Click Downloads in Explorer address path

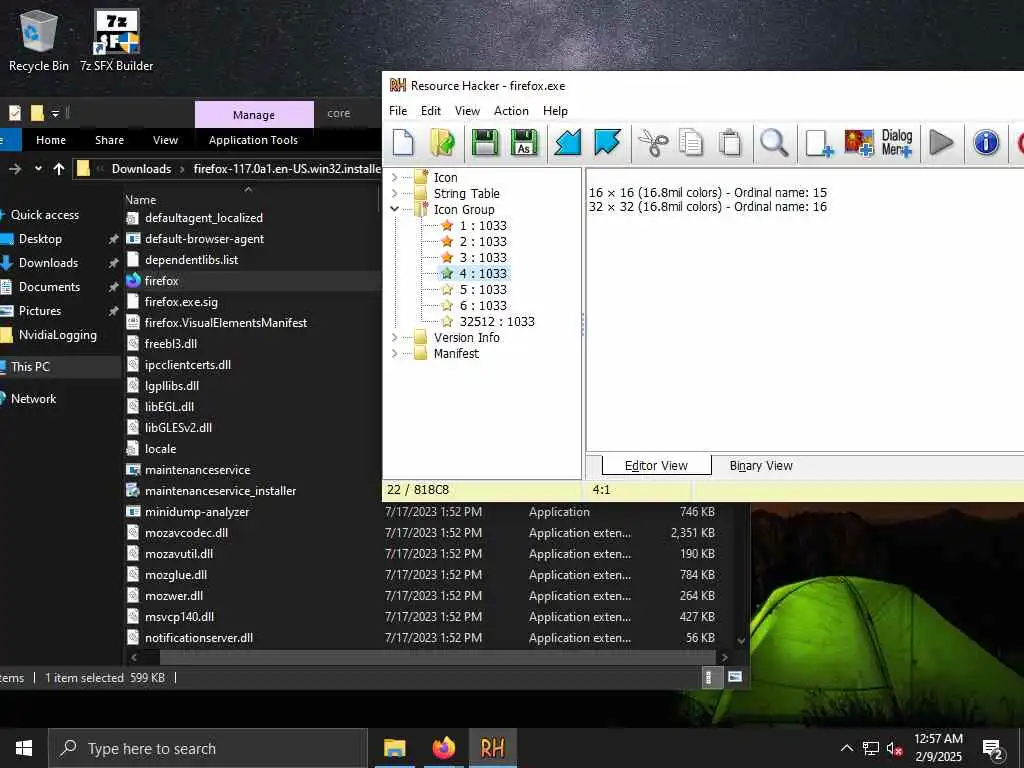pos(141,168)
